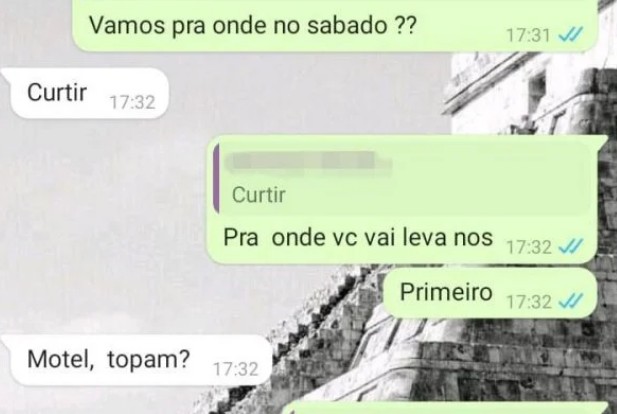Tap the double check mark beside 17:31
The height and width of the screenshot is (414, 617).
[x=571, y=35]
